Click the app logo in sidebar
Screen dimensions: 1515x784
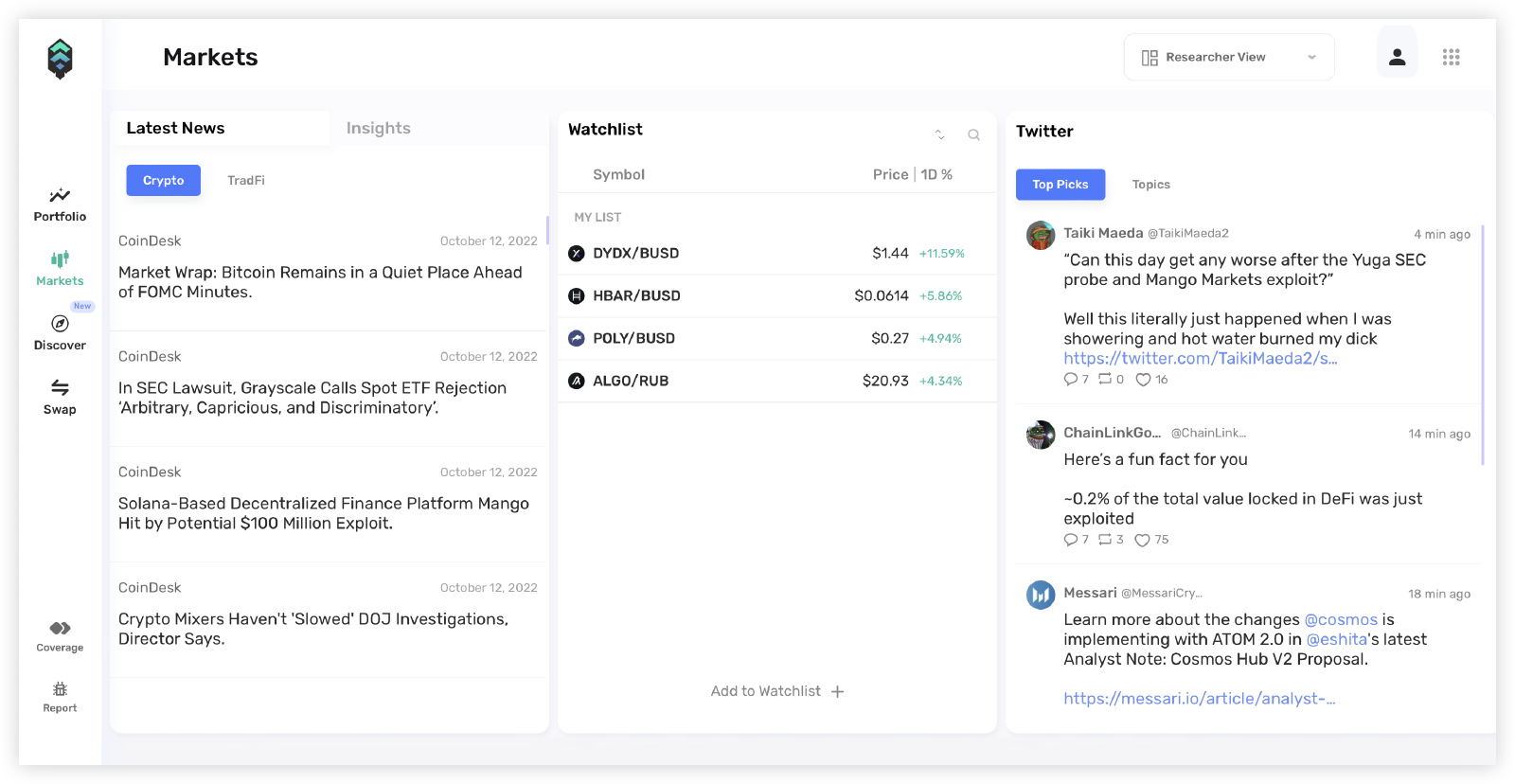coord(60,59)
